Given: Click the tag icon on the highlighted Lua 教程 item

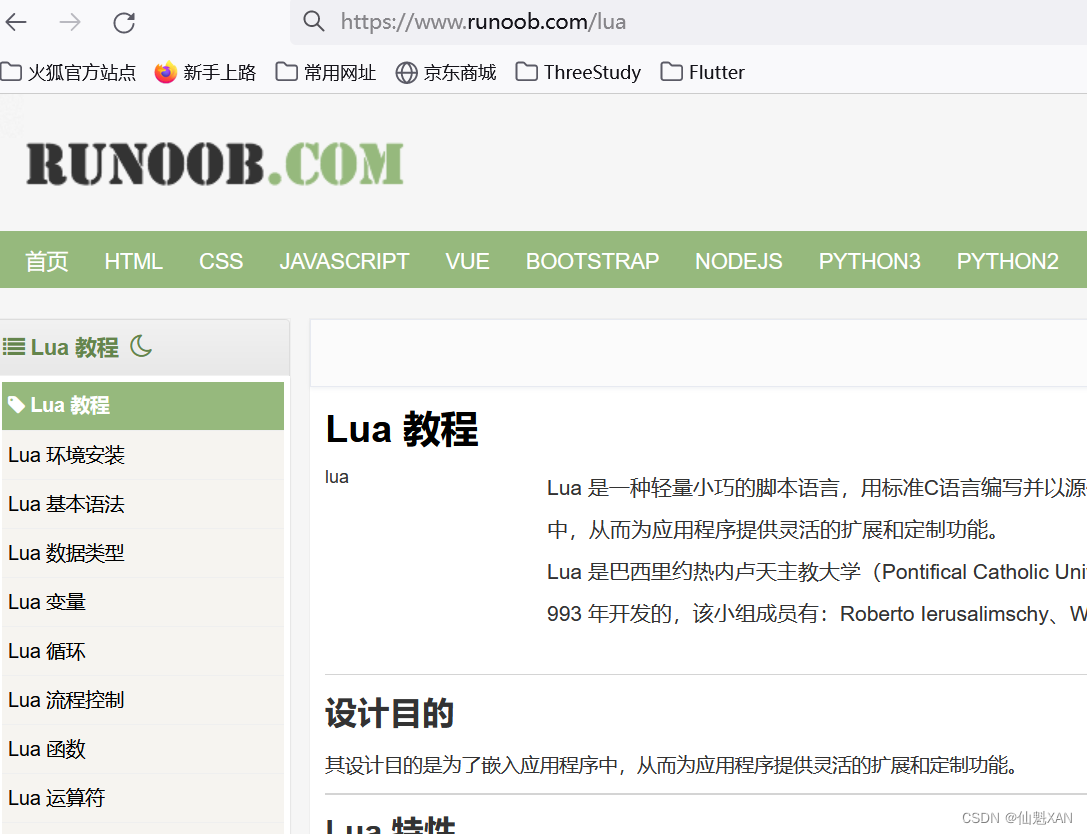Looking at the screenshot, I should pyautogui.click(x=18, y=405).
